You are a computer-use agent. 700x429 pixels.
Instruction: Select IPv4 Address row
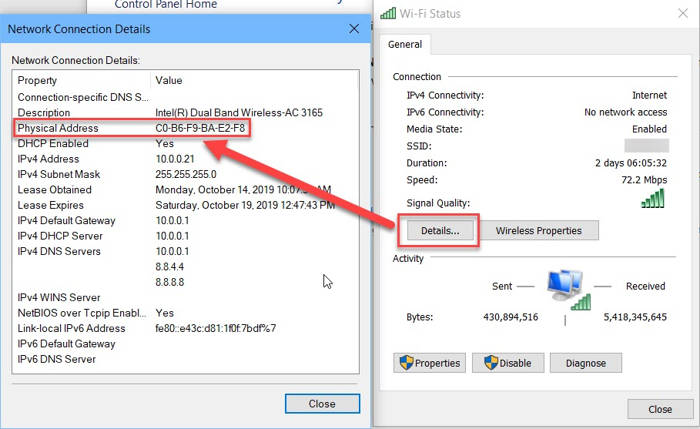pyautogui.click(x=185, y=159)
